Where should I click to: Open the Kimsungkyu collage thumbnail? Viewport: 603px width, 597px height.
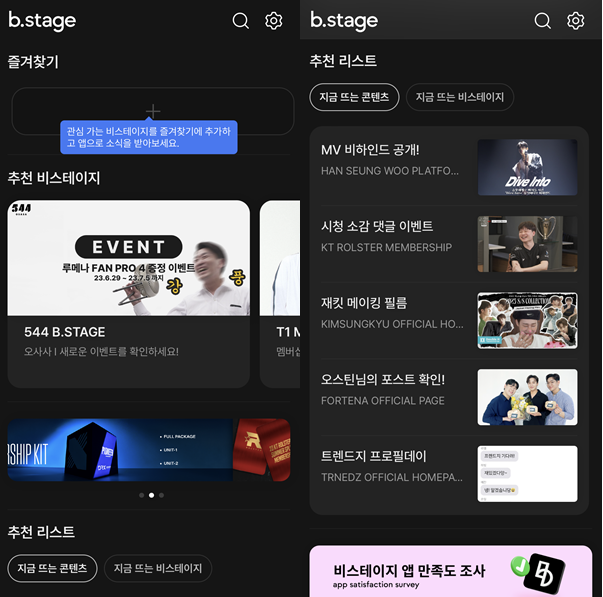[527, 320]
